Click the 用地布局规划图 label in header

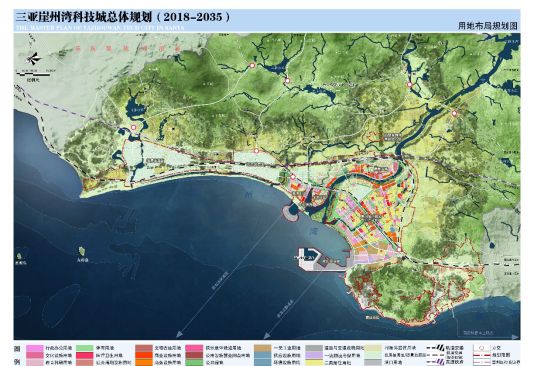[x=488, y=26]
